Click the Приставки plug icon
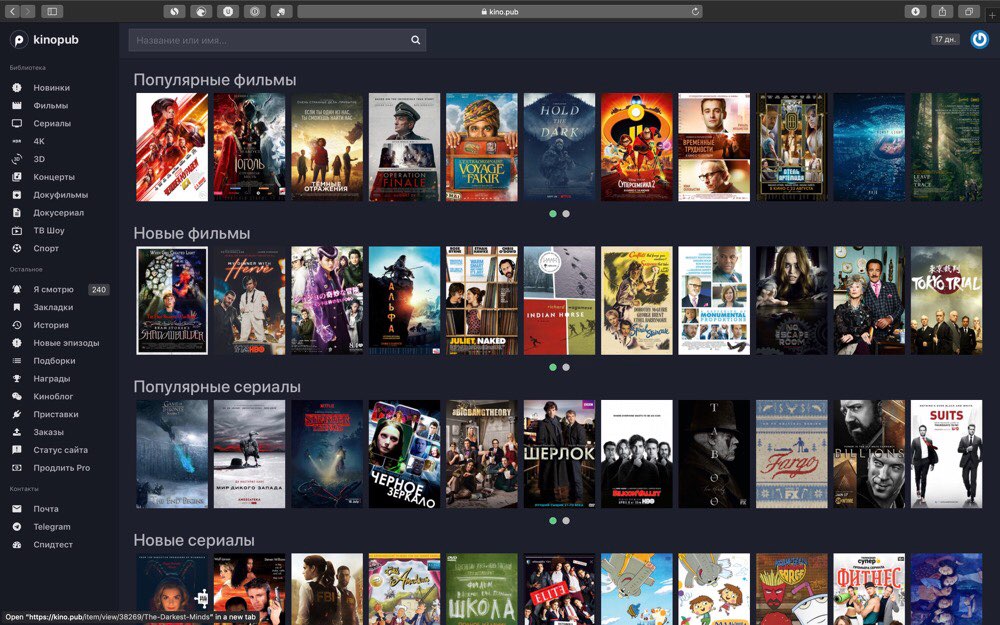The image size is (1000, 625). (17, 414)
